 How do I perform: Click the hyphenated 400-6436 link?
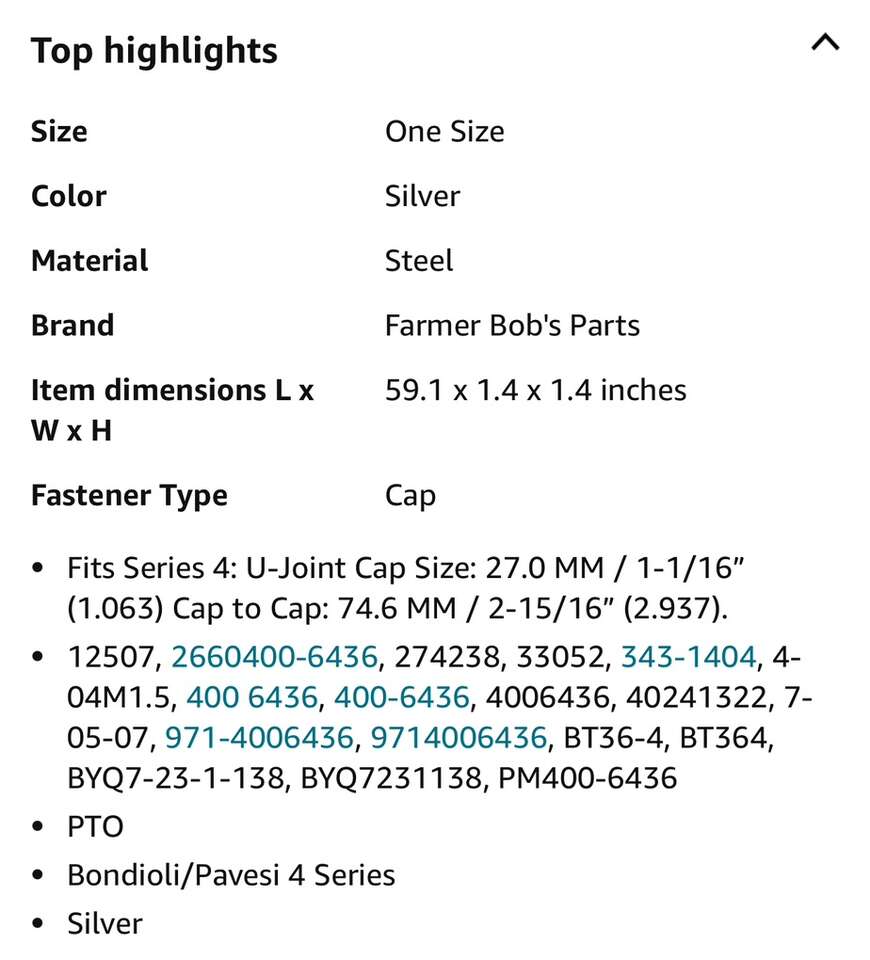401,697
